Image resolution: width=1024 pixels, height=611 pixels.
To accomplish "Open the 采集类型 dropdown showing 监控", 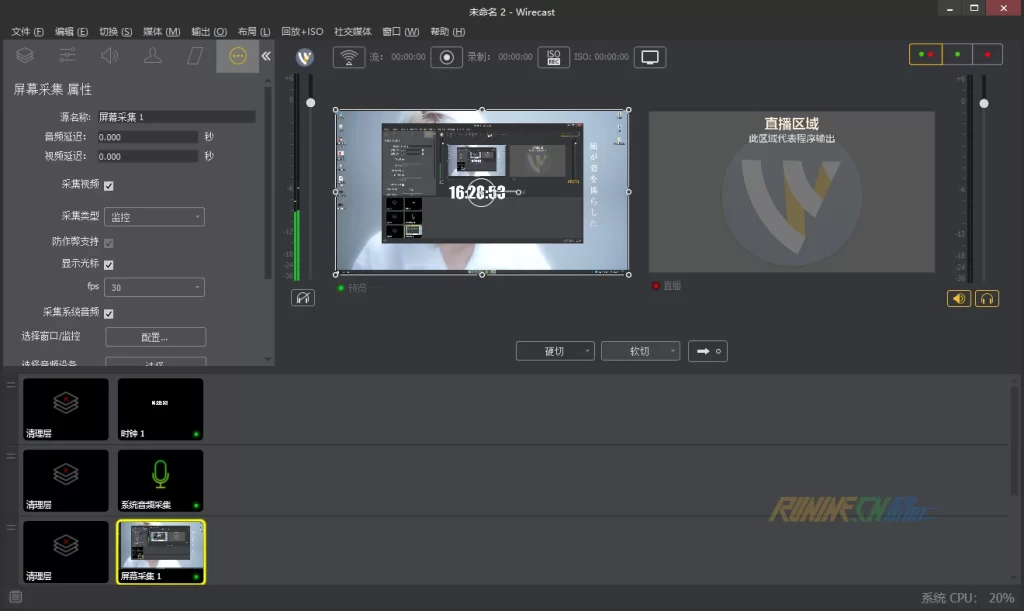I will [155, 217].
